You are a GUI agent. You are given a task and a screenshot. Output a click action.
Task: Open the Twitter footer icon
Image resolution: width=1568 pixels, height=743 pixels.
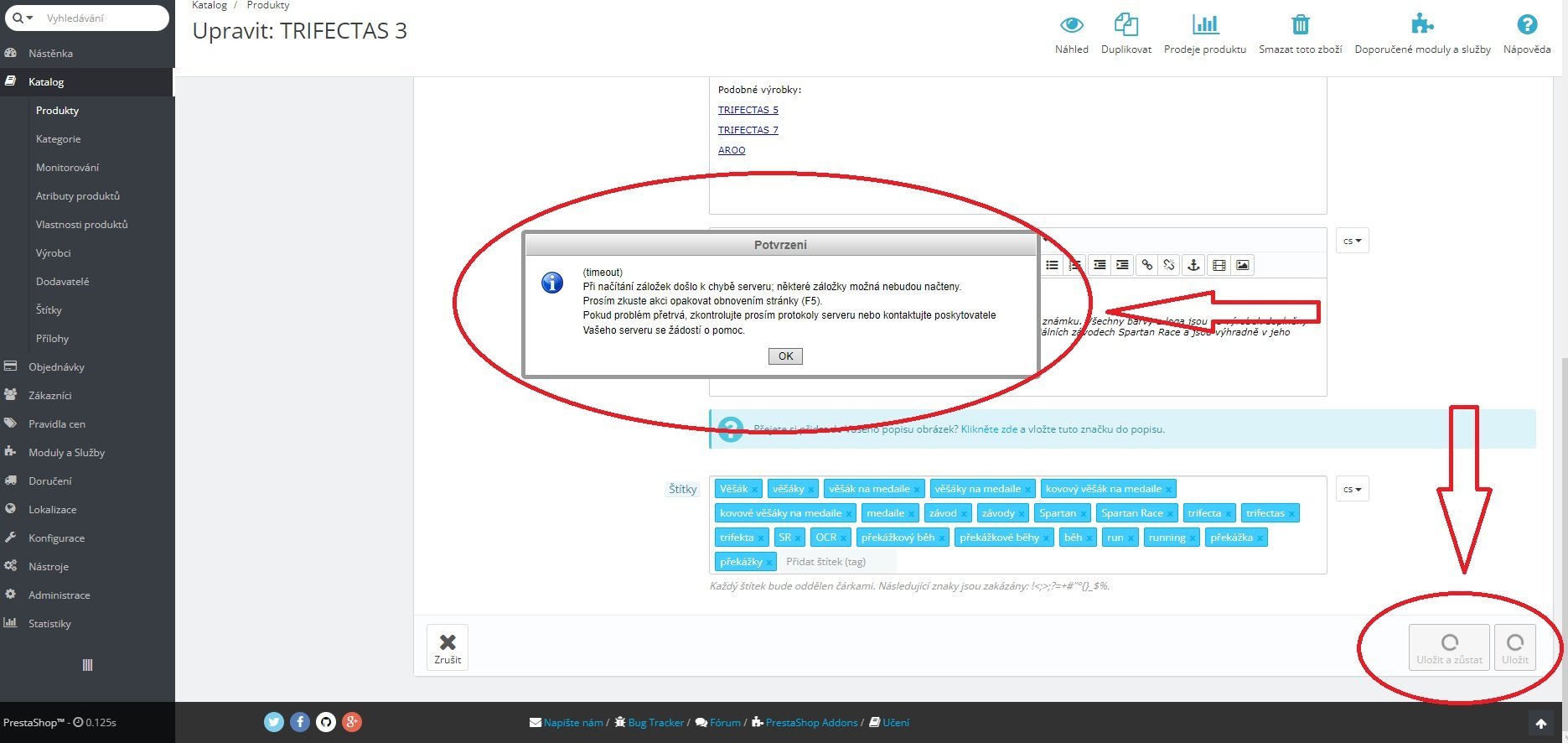point(274,722)
